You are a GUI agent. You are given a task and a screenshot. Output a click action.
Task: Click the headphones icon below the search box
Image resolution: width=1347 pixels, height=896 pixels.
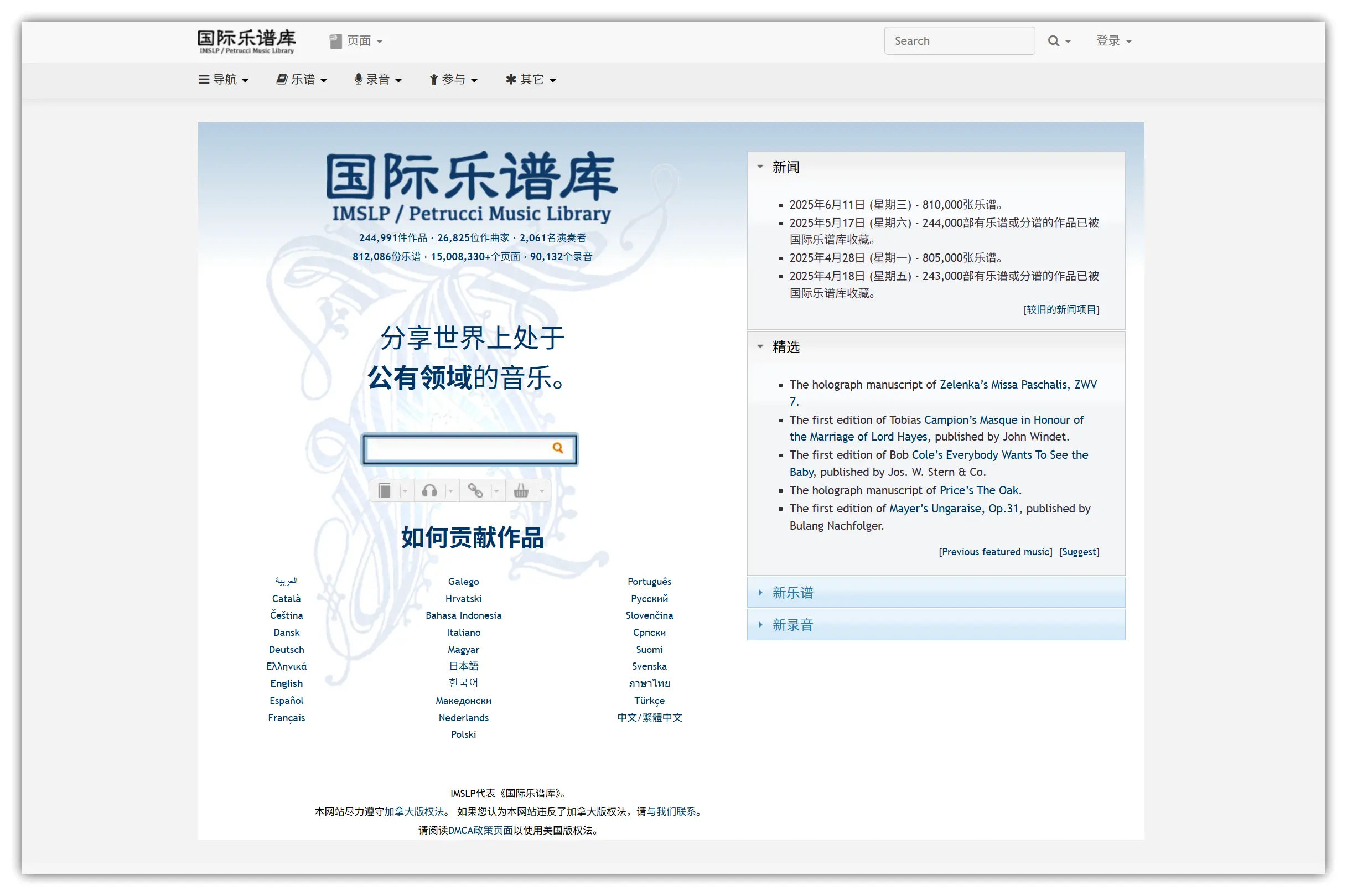point(429,491)
